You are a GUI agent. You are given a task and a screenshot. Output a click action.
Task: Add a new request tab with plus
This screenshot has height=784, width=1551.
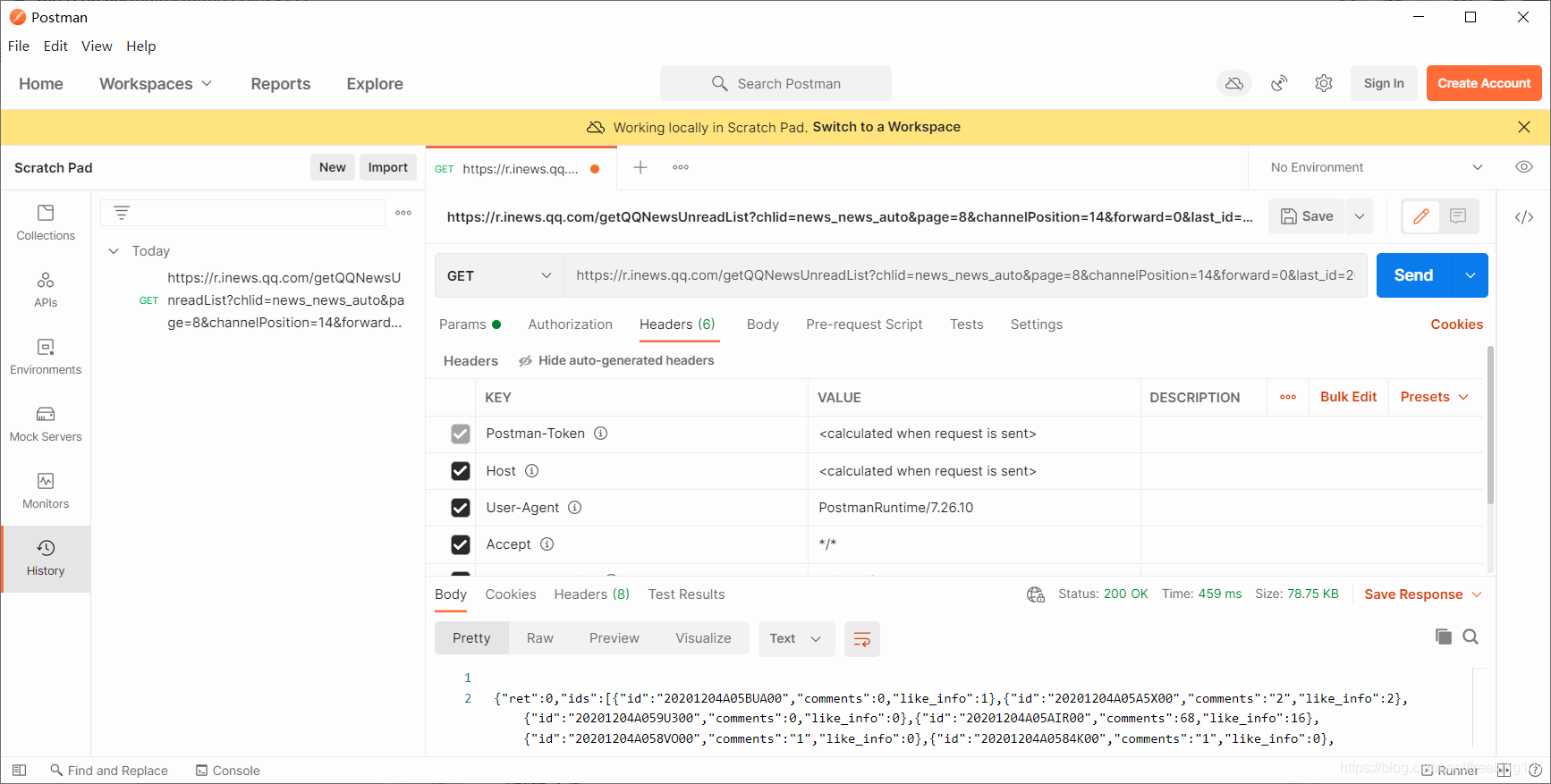(x=640, y=167)
